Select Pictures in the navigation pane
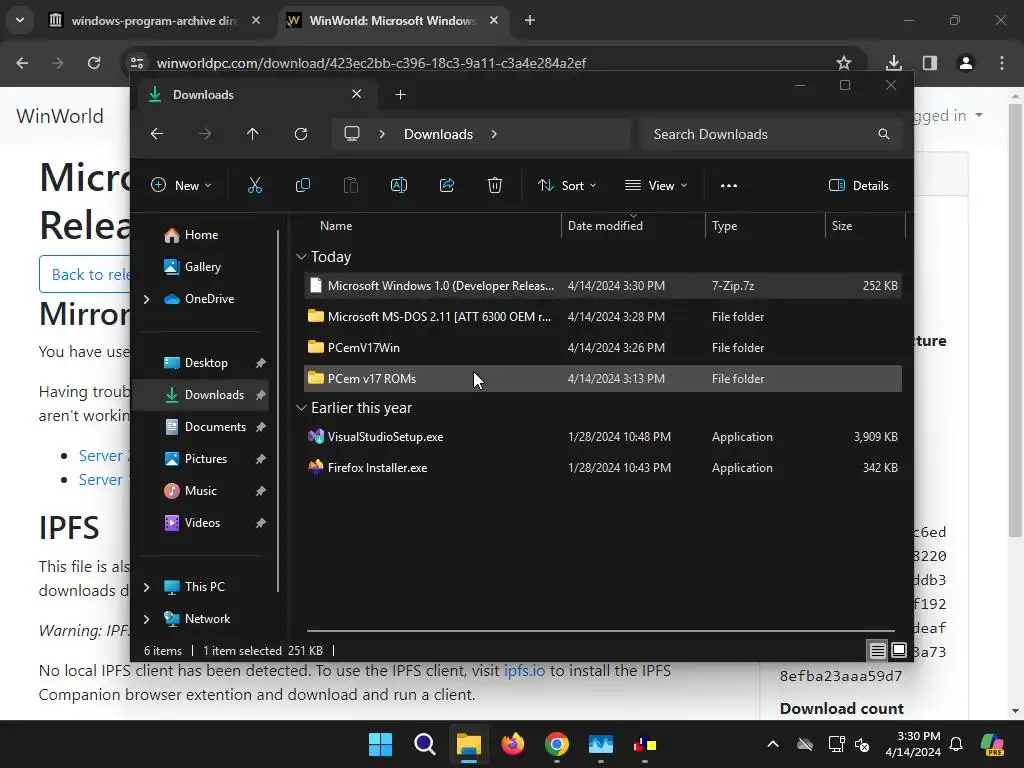This screenshot has height=768, width=1024. (206, 459)
